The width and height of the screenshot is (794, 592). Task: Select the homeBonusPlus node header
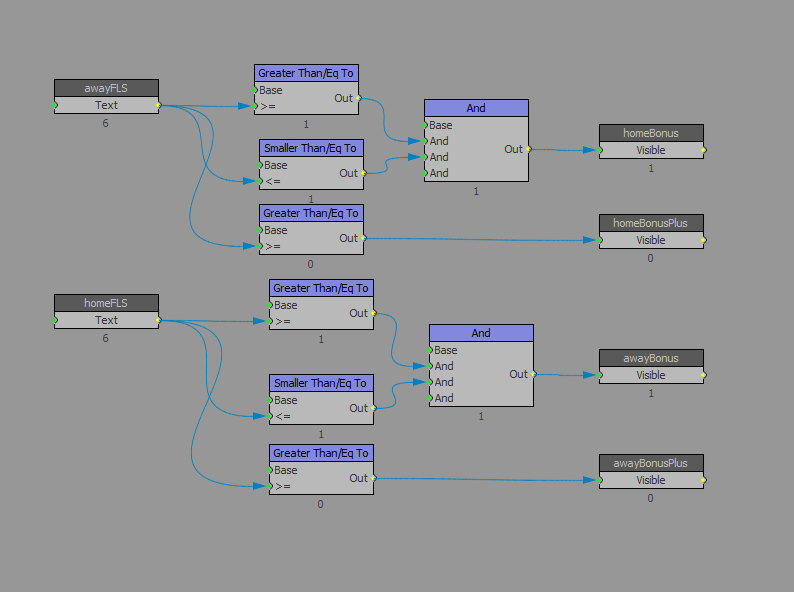tap(651, 223)
